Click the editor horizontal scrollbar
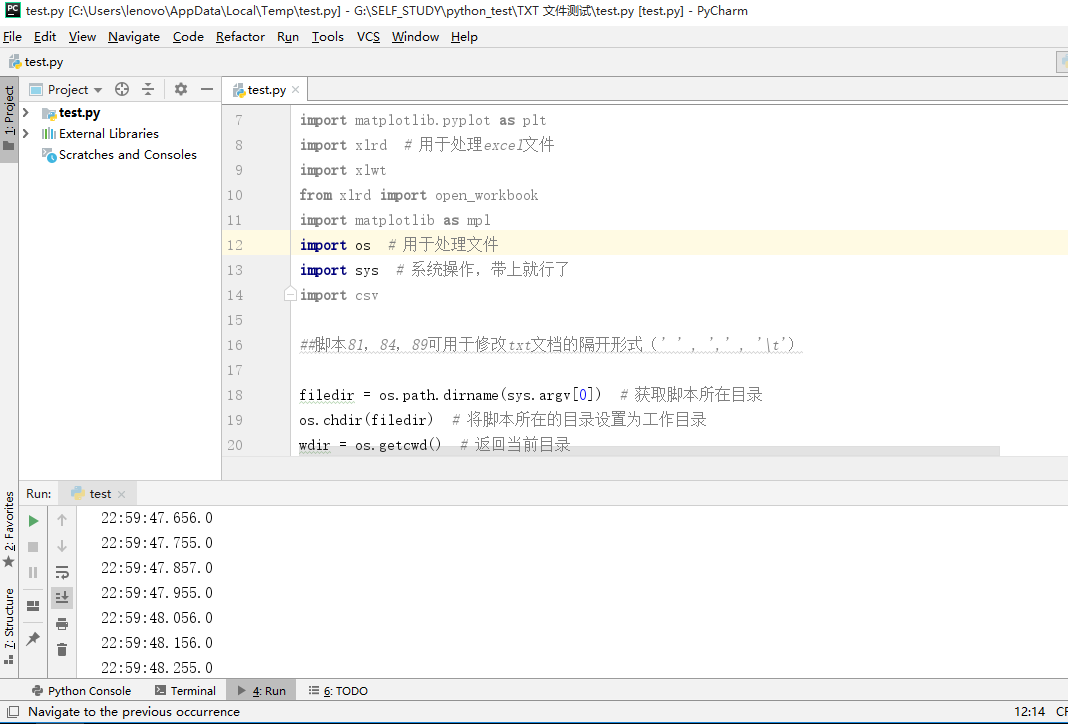Screen dimensions: 1068x724 click(648, 451)
